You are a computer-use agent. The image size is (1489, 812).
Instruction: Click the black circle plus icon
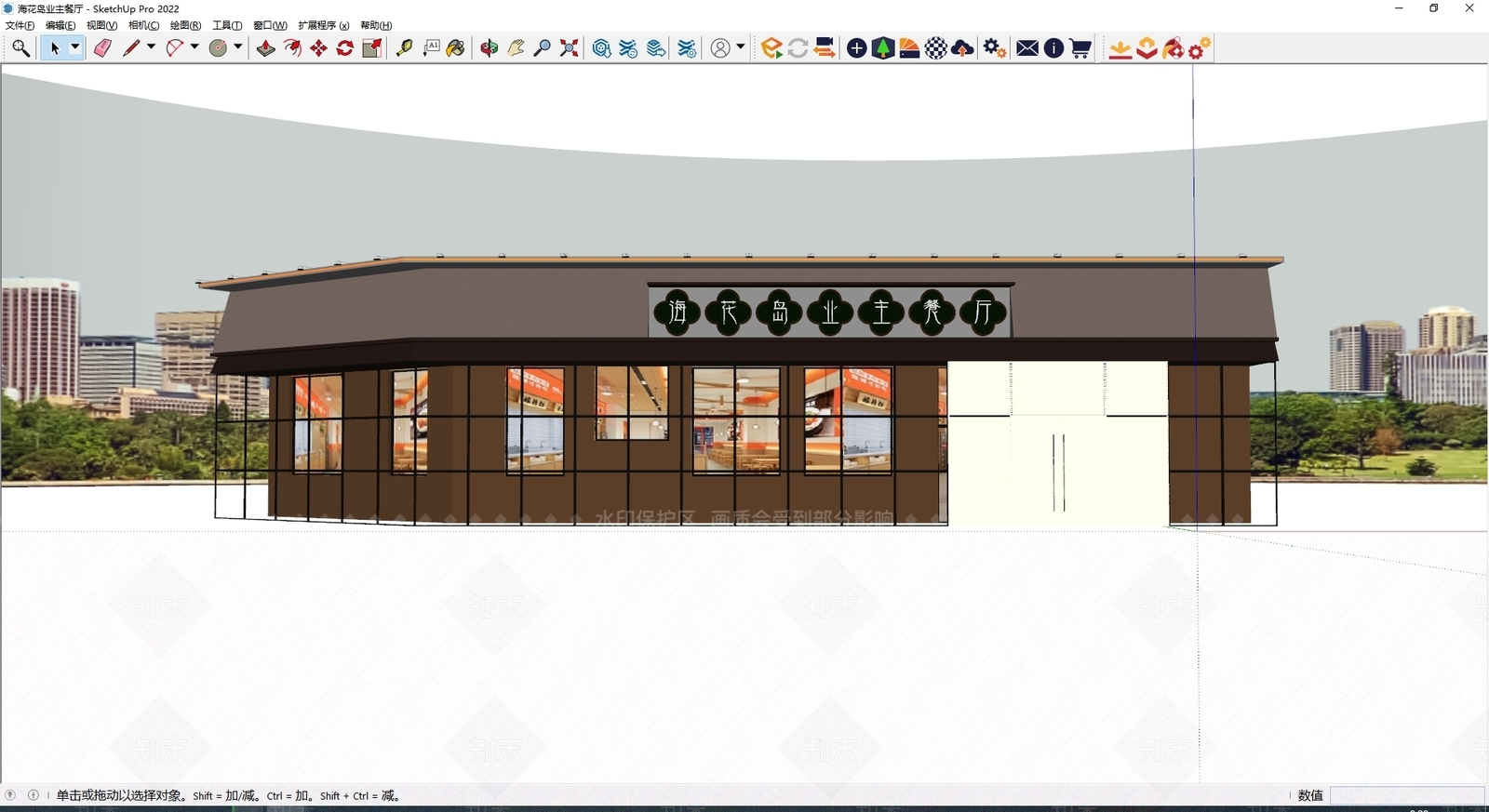[x=857, y=48]
